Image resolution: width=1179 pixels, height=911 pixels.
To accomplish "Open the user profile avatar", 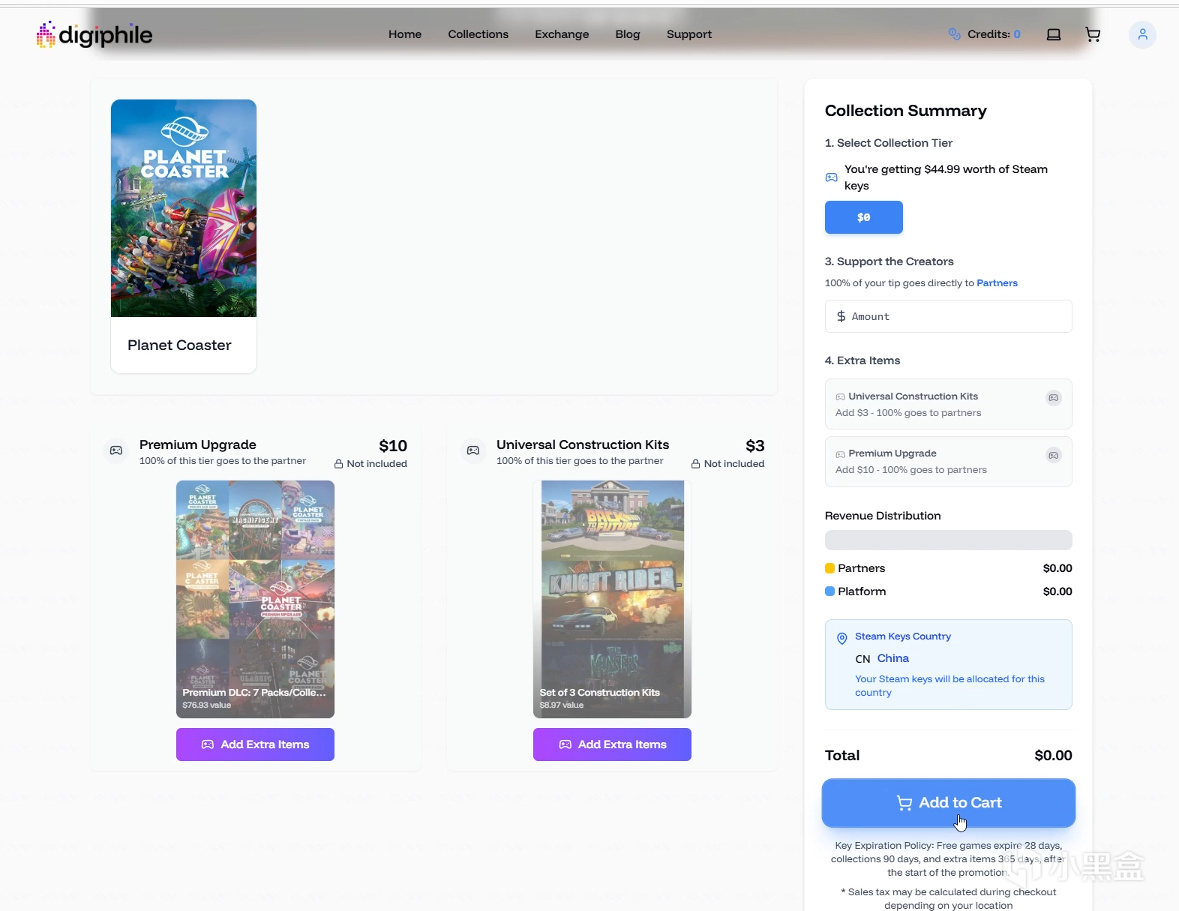I will (1142, 35).
